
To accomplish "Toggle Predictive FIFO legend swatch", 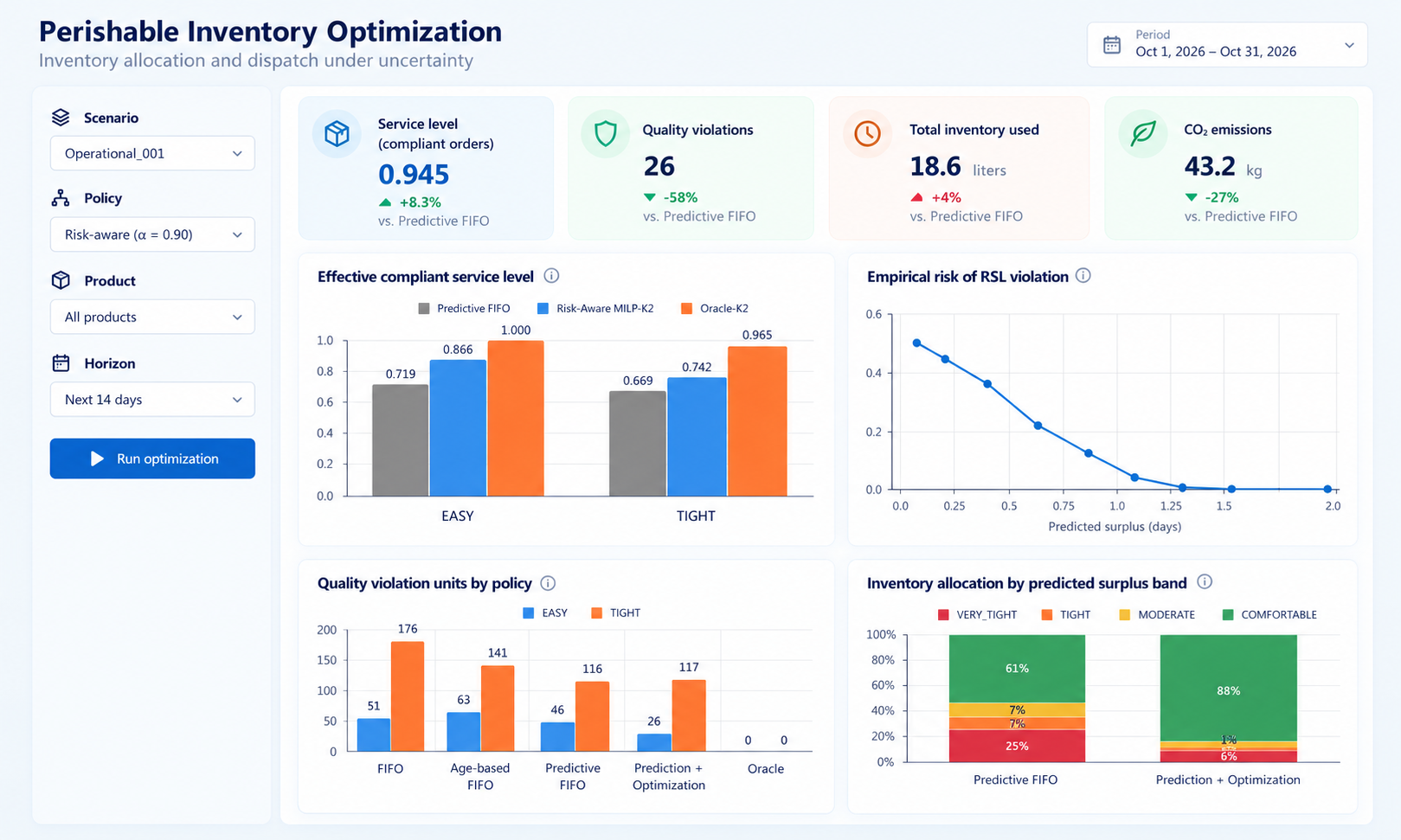I will tap(424, 309).
